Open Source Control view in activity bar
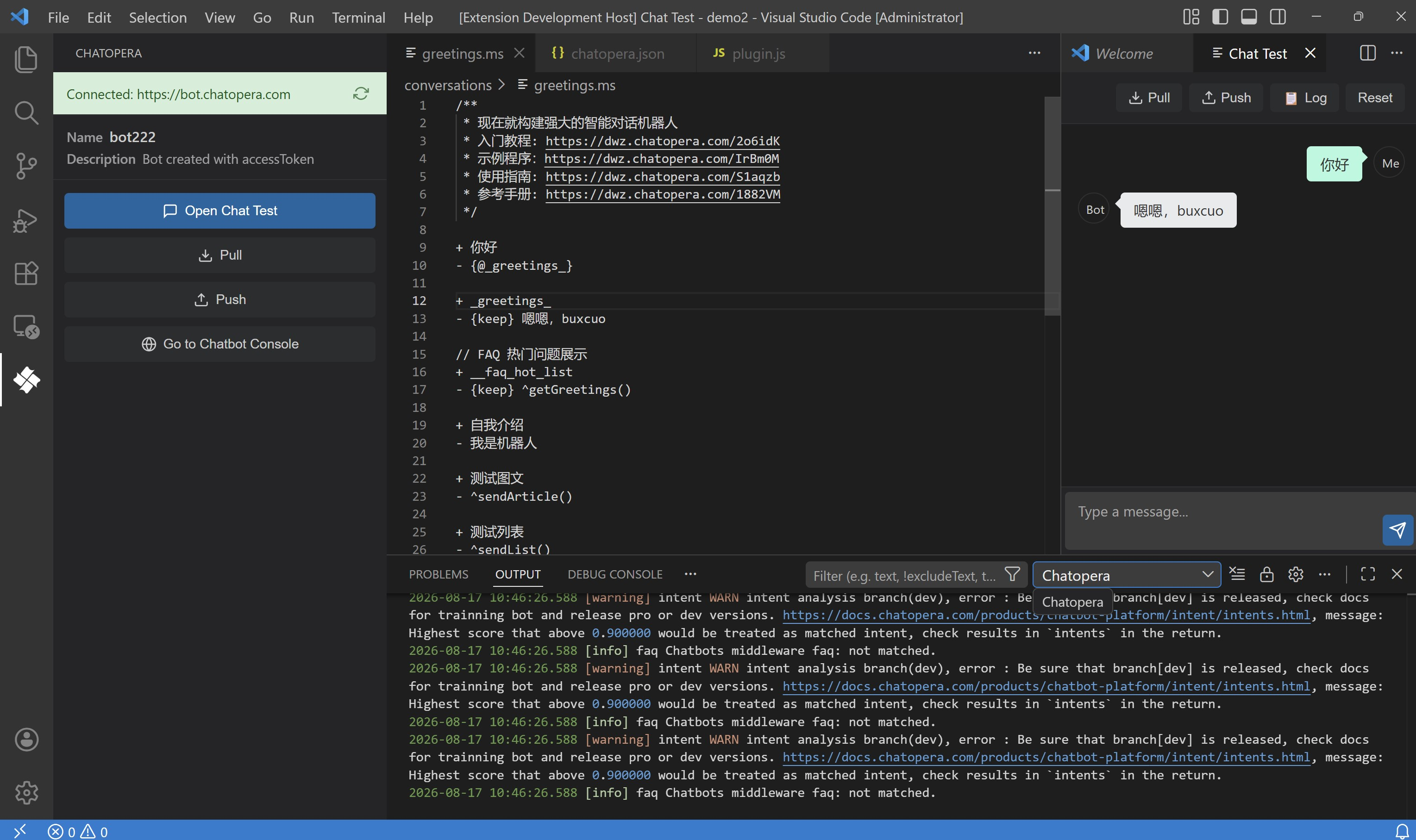Image resolution: width=1416 pixels, height=840 pixels. coord(26,166)
